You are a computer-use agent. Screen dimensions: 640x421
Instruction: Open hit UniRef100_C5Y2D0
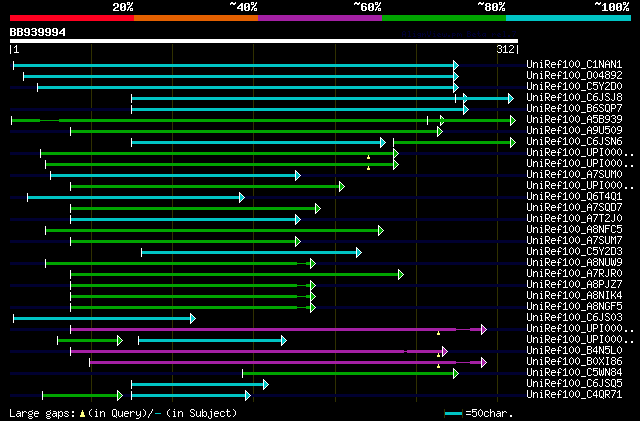[x=574, y=86]
